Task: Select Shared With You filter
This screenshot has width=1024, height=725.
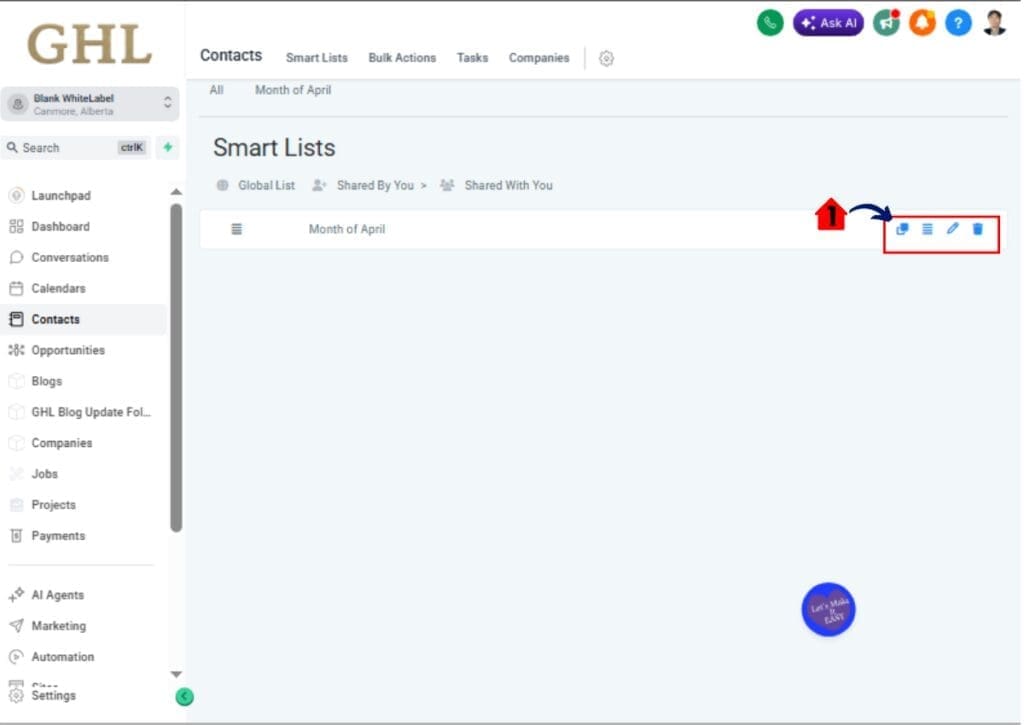Action: 496,185
